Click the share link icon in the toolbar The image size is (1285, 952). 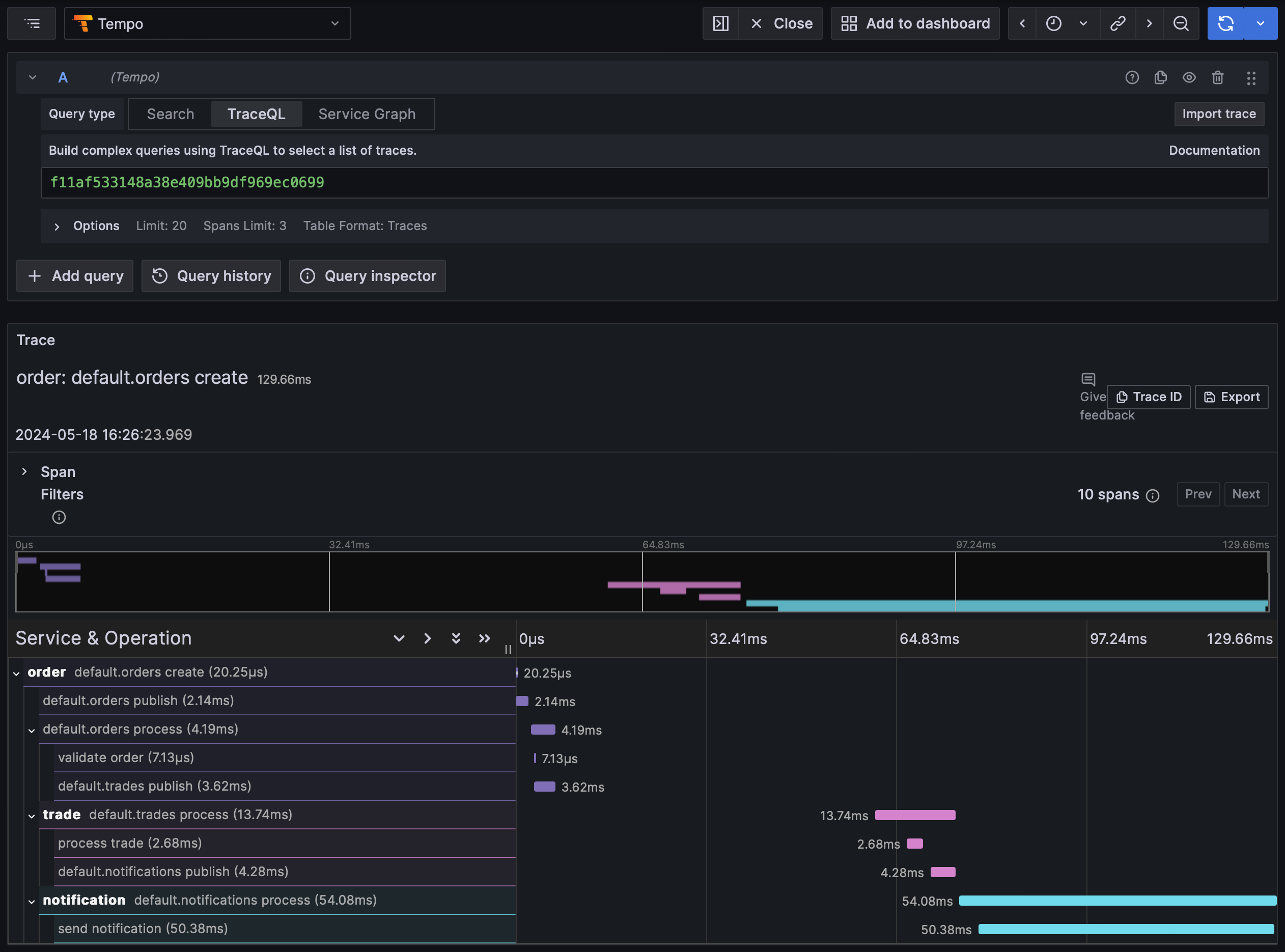coord(1118,23)
